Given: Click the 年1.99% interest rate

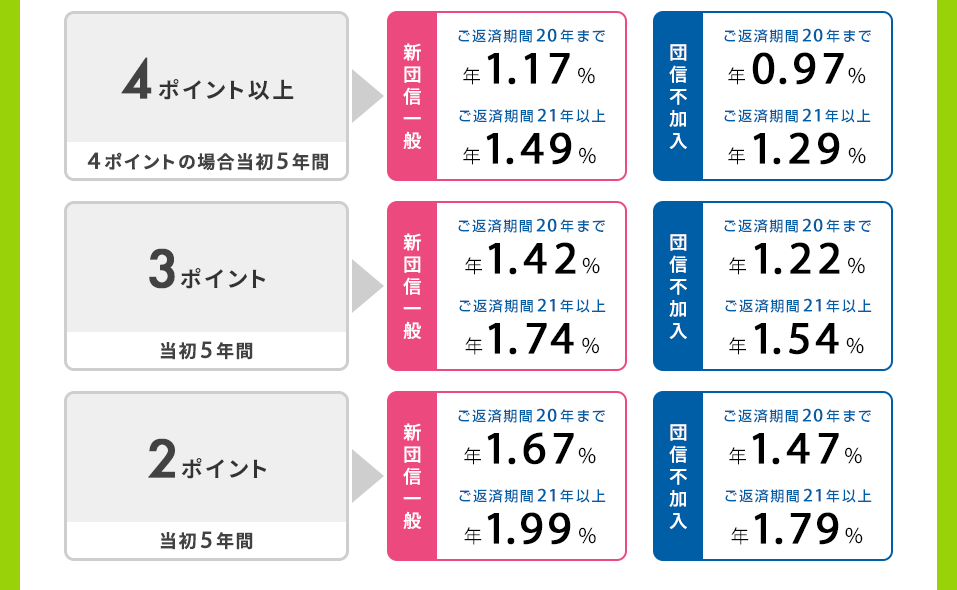Looking at the screenshot, I should [531, 531].
